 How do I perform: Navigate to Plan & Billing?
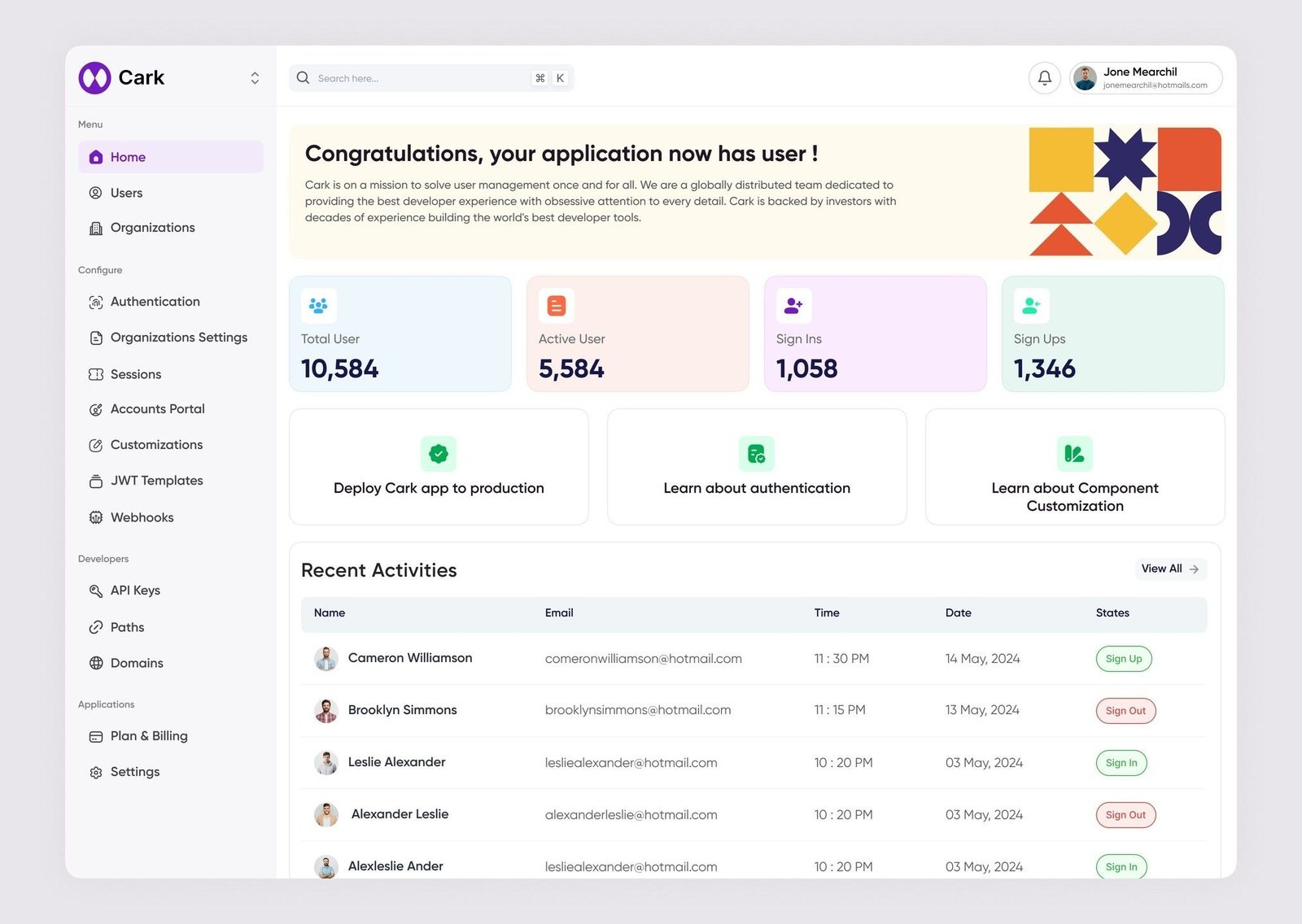[149, 736]
